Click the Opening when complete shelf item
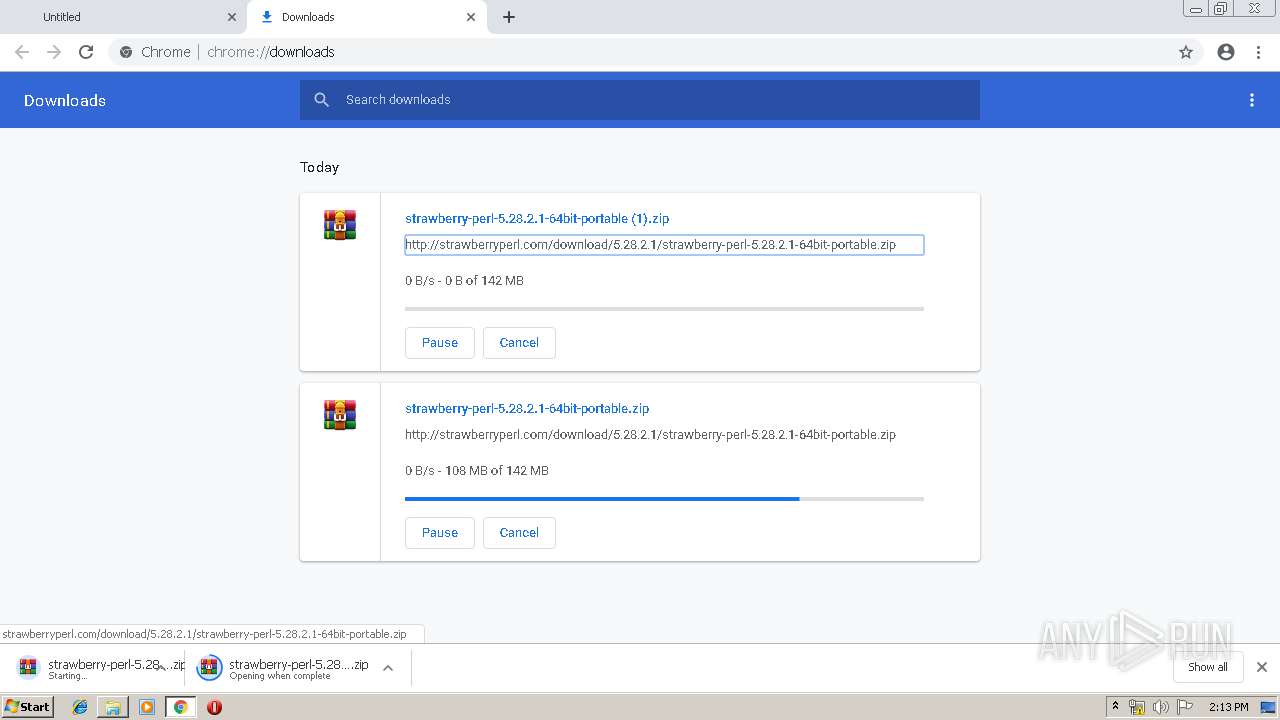 283,668
